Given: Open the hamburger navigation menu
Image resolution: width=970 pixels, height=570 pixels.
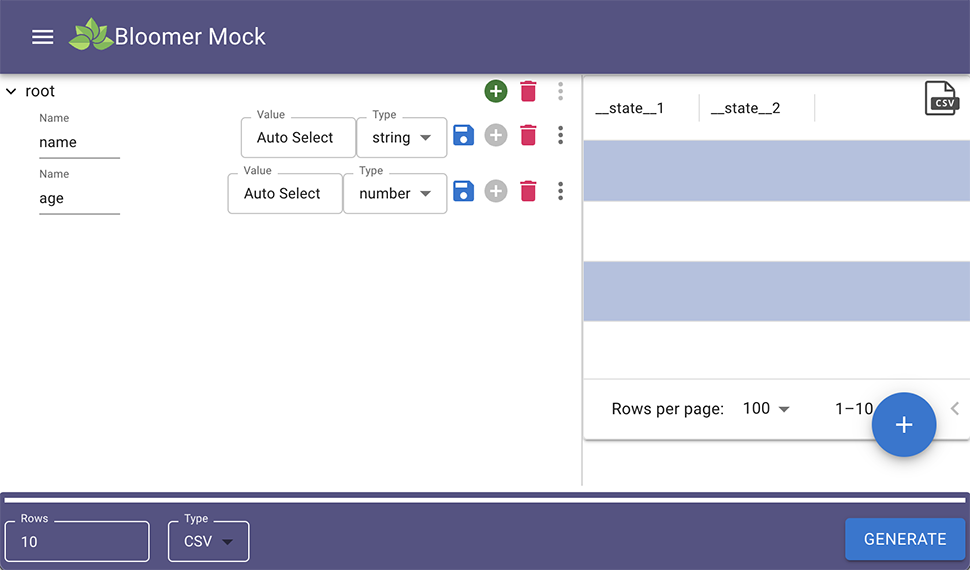Looking at the screenshot, I should coord(43,37).
